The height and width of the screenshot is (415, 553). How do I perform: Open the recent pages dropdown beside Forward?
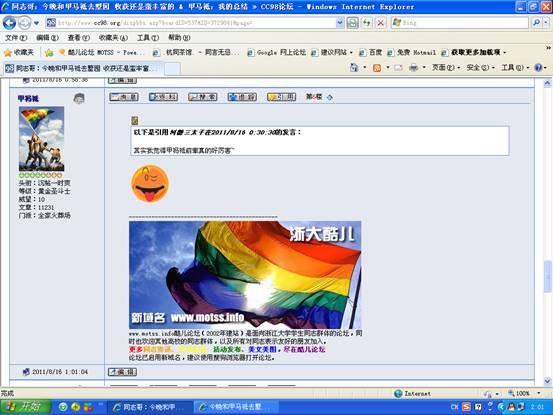pos(36,24)
